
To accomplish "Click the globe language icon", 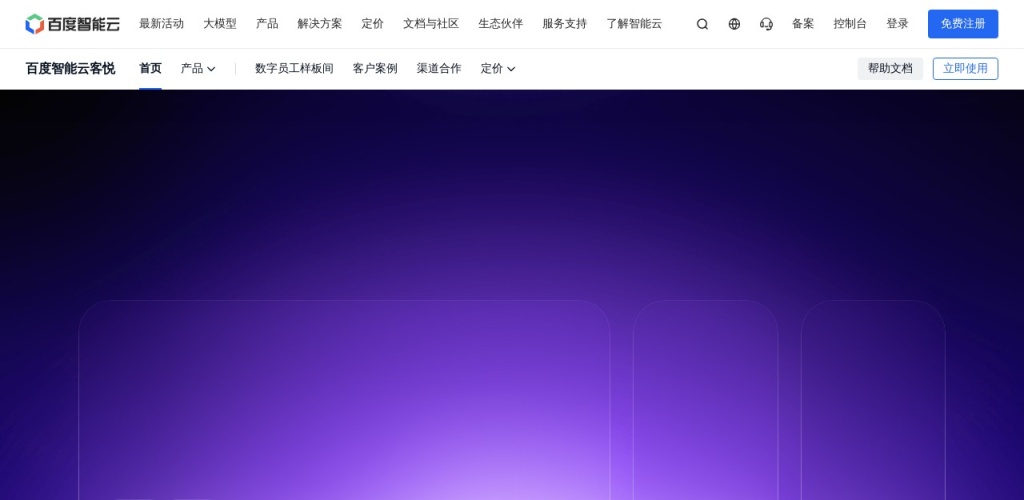I will point(734,24).
